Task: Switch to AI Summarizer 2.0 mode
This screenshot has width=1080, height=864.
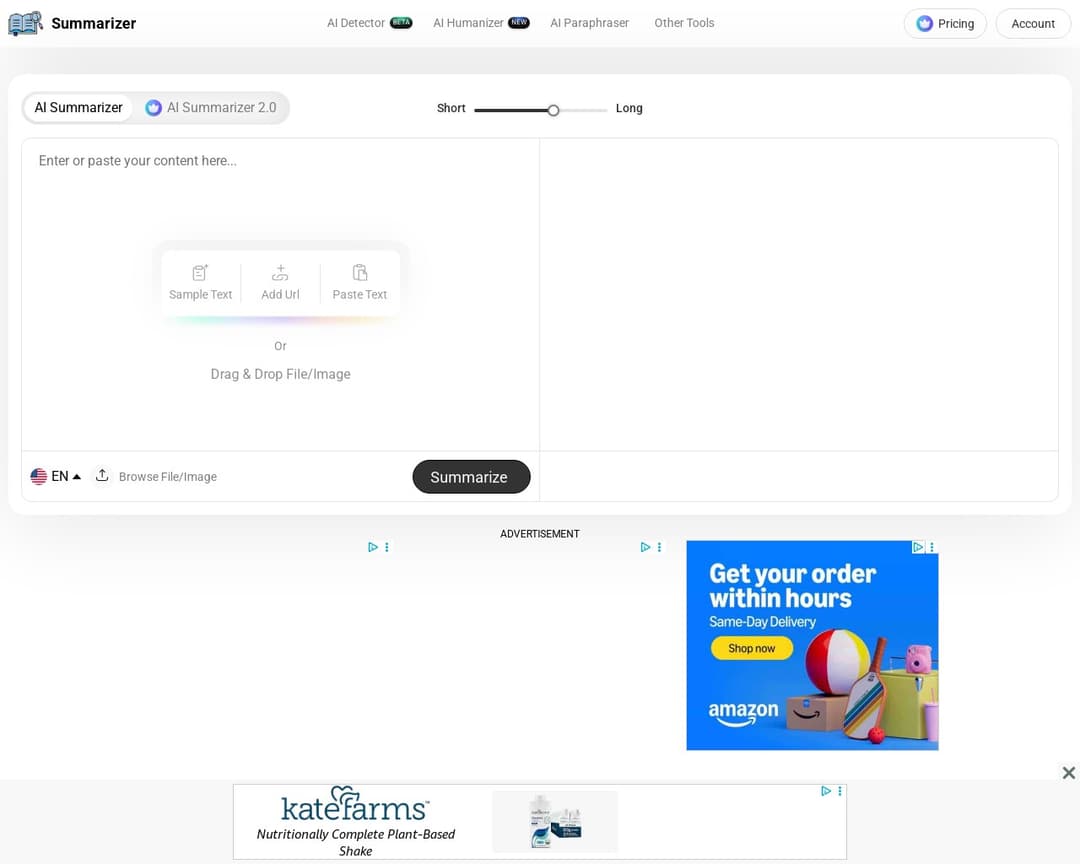Action: tap(211, 108)
